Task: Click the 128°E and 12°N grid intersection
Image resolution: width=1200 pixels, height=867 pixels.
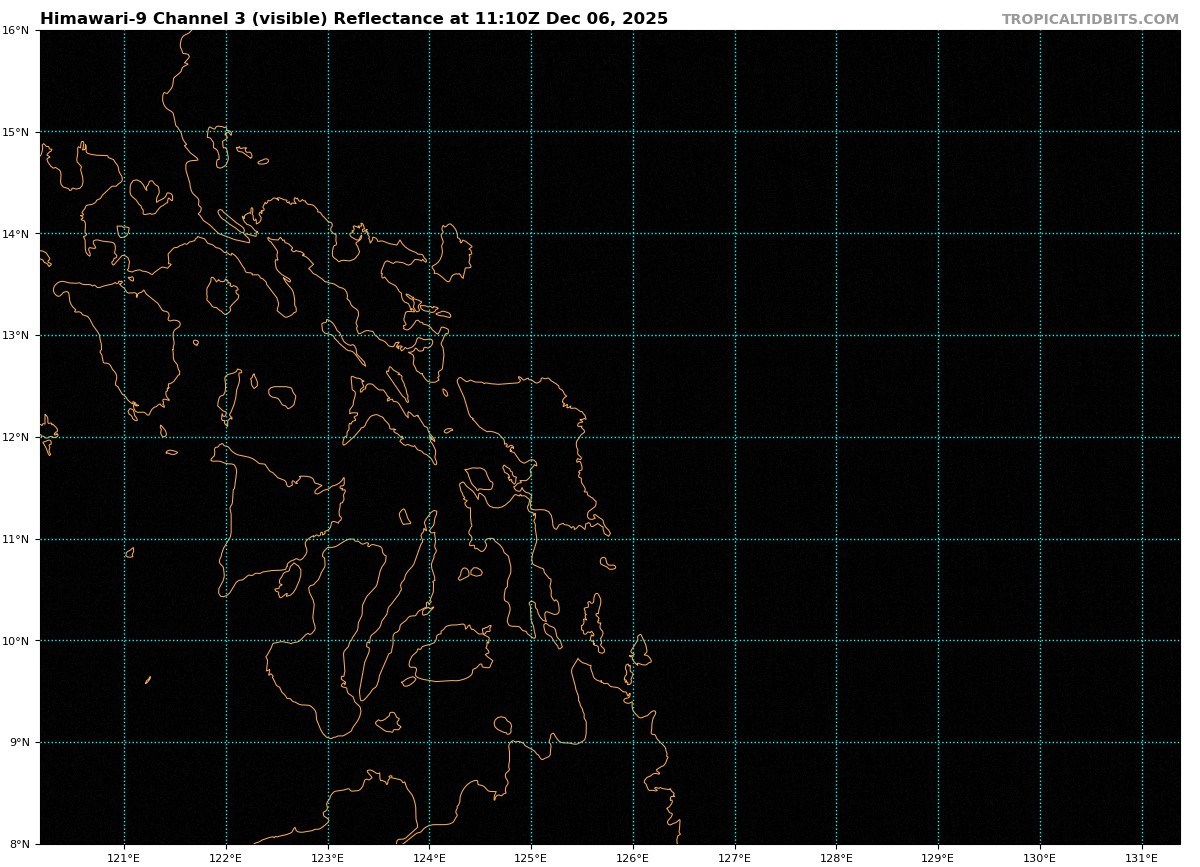Action: pos(837,437)
